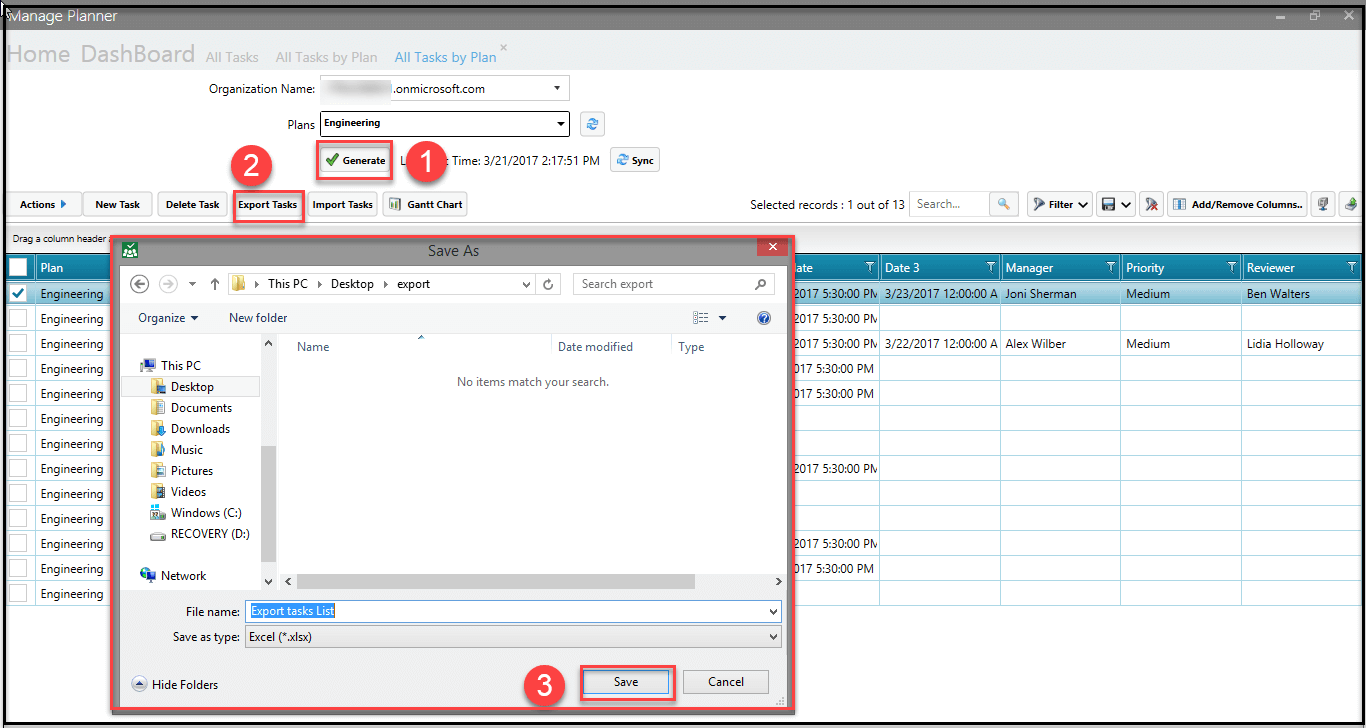
Task: Go up one folder level in Save As
Action: [215, 284]
